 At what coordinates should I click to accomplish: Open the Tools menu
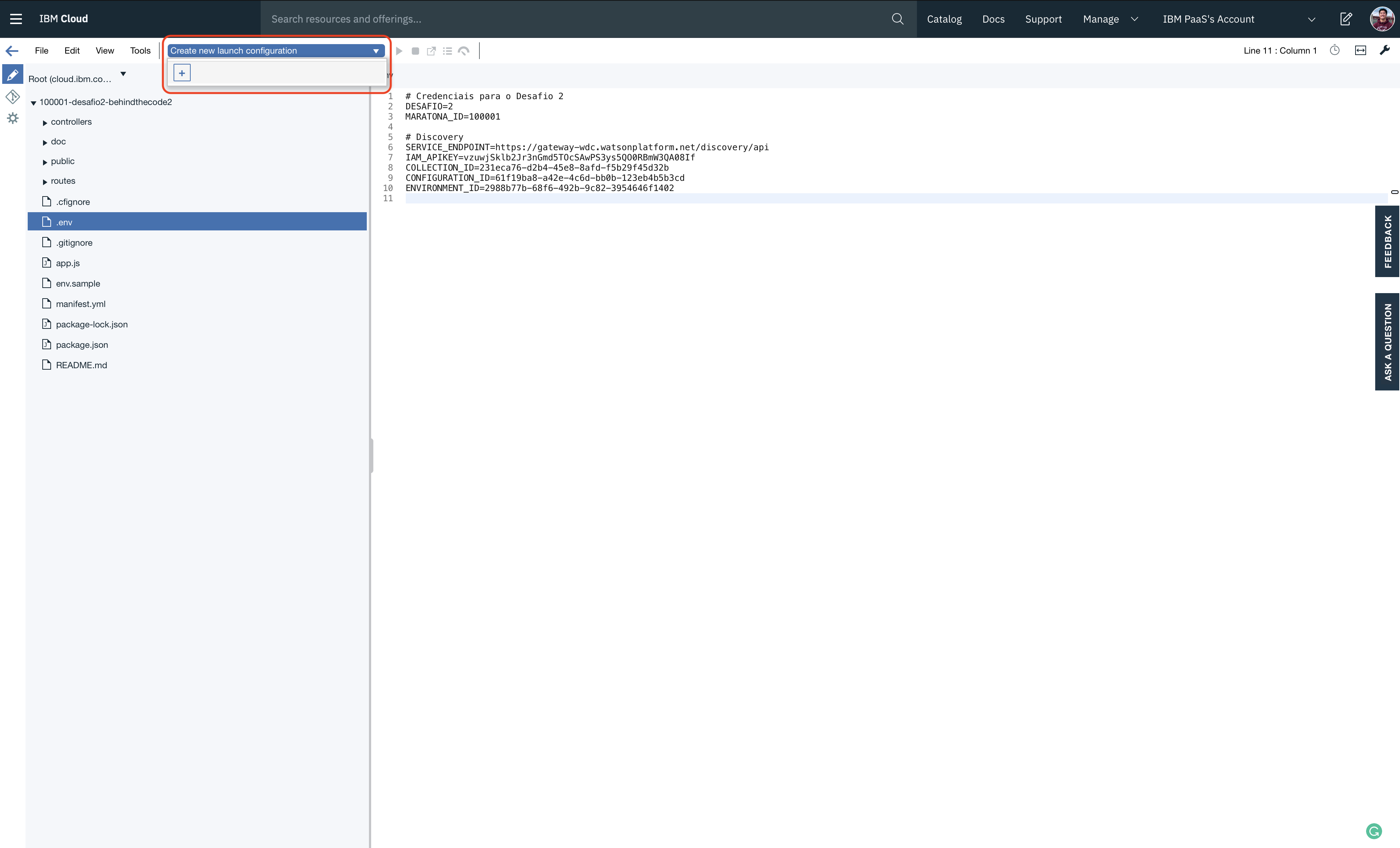[x=140, y=51]
